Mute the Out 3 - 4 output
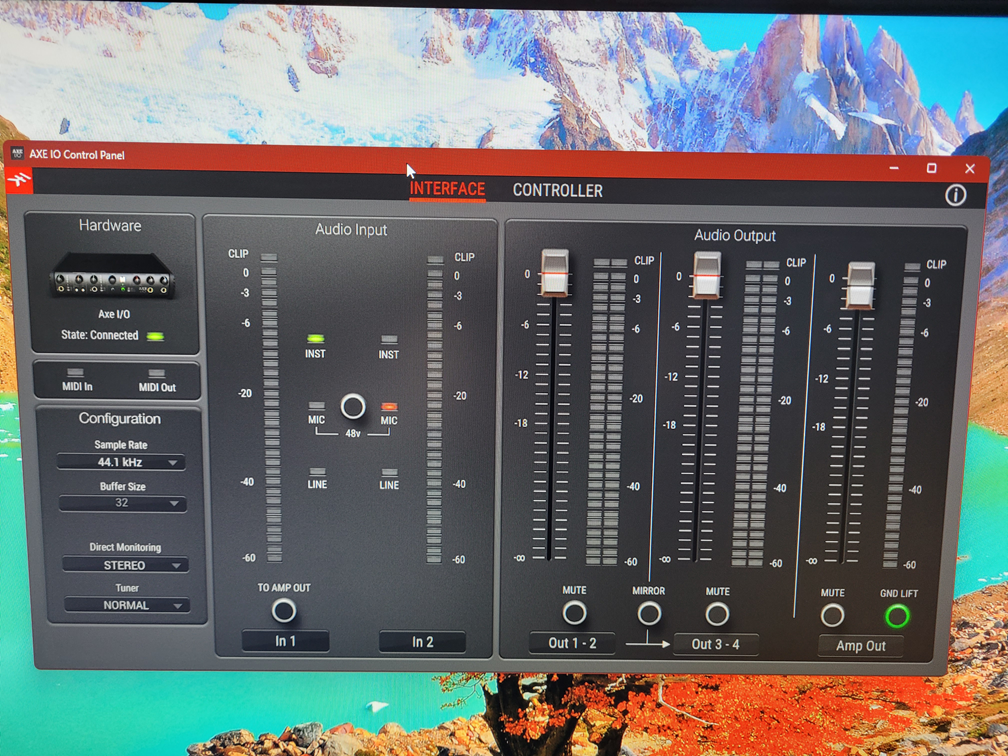The width and height of the screenshot is (1008, 756). [717, 613]
